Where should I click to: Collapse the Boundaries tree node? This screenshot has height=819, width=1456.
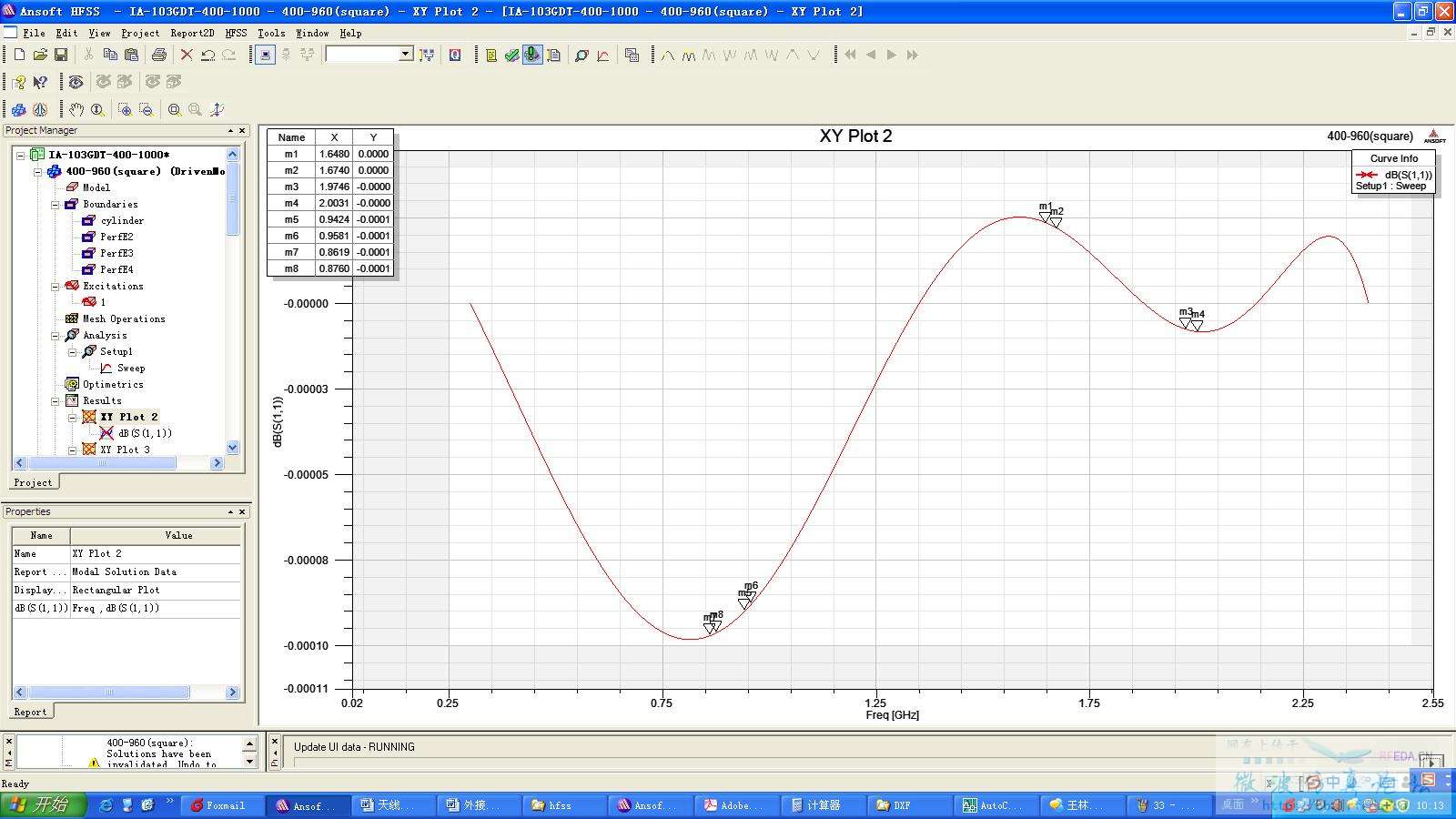[x=55, y=204]
